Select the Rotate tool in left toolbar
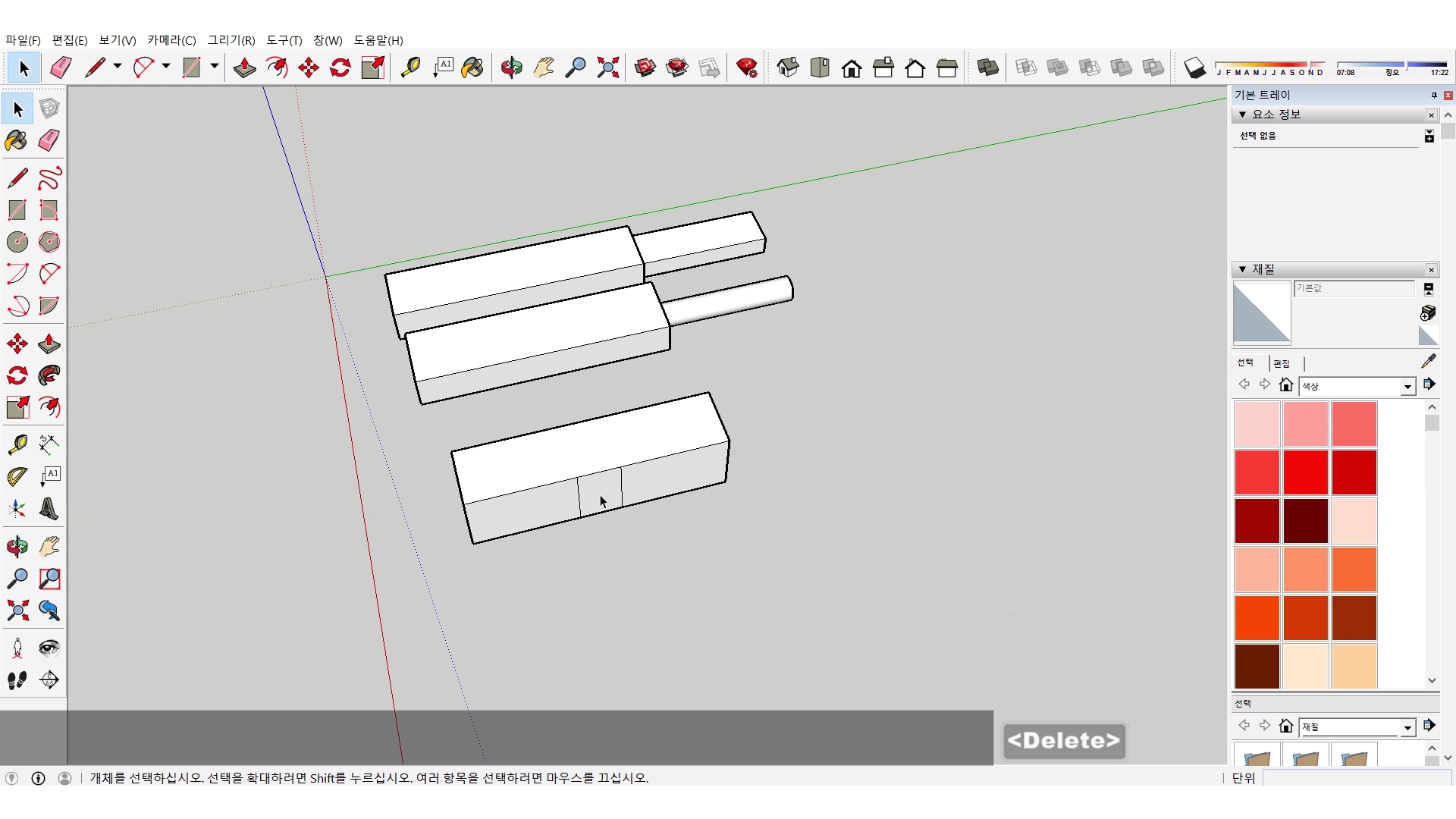The image size is (1456, 819). coord(17,375)
